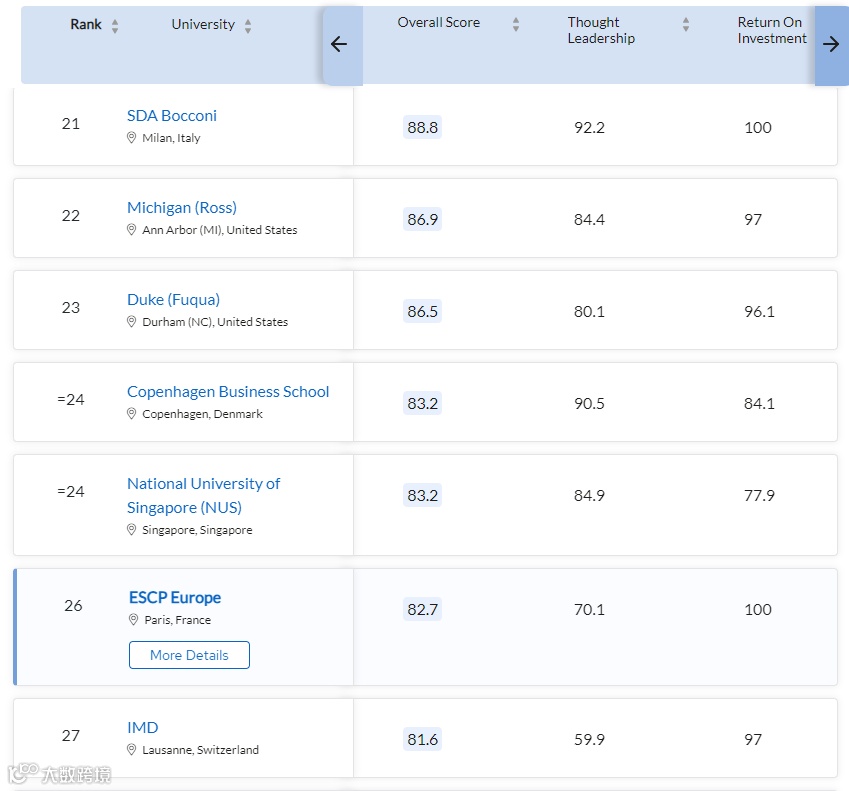Image resolution: width=849 pixels, height=791 pixels.
Task: Select Duke return on investment 96.1
Action: (759, 311)
